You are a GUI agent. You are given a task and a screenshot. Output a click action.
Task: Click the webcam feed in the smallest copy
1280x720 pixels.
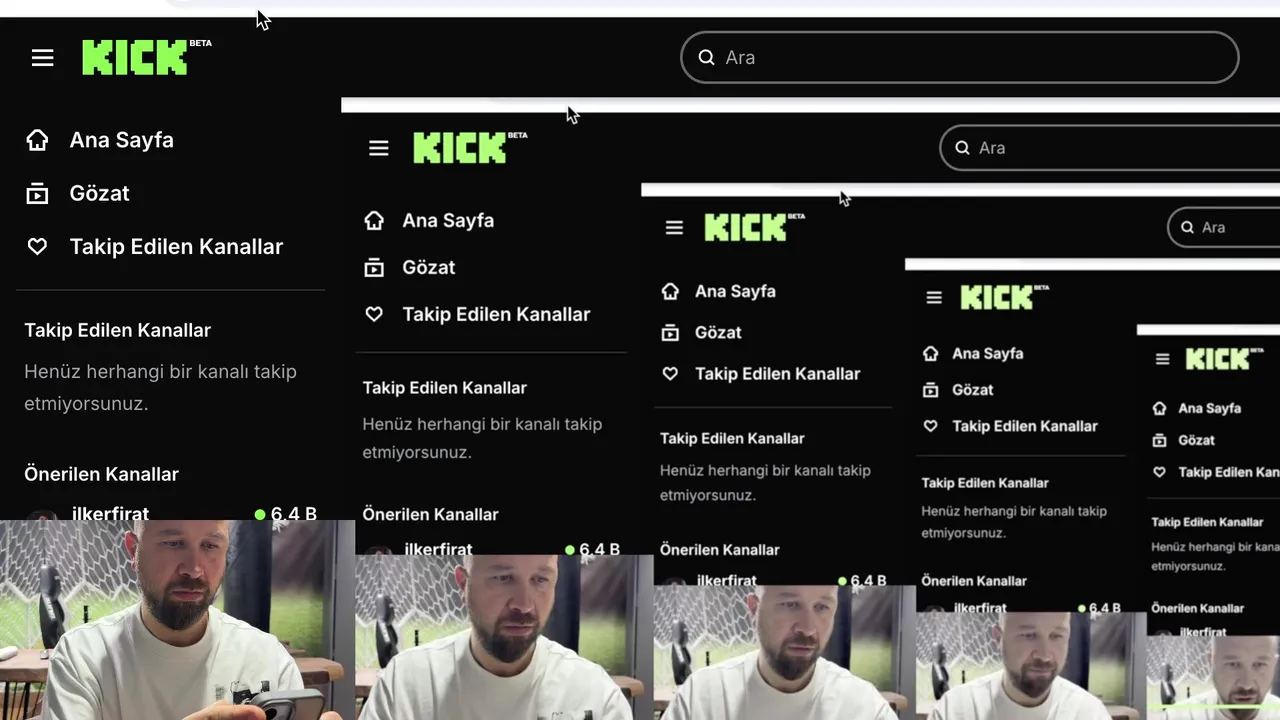click(x=1213, y=678)
